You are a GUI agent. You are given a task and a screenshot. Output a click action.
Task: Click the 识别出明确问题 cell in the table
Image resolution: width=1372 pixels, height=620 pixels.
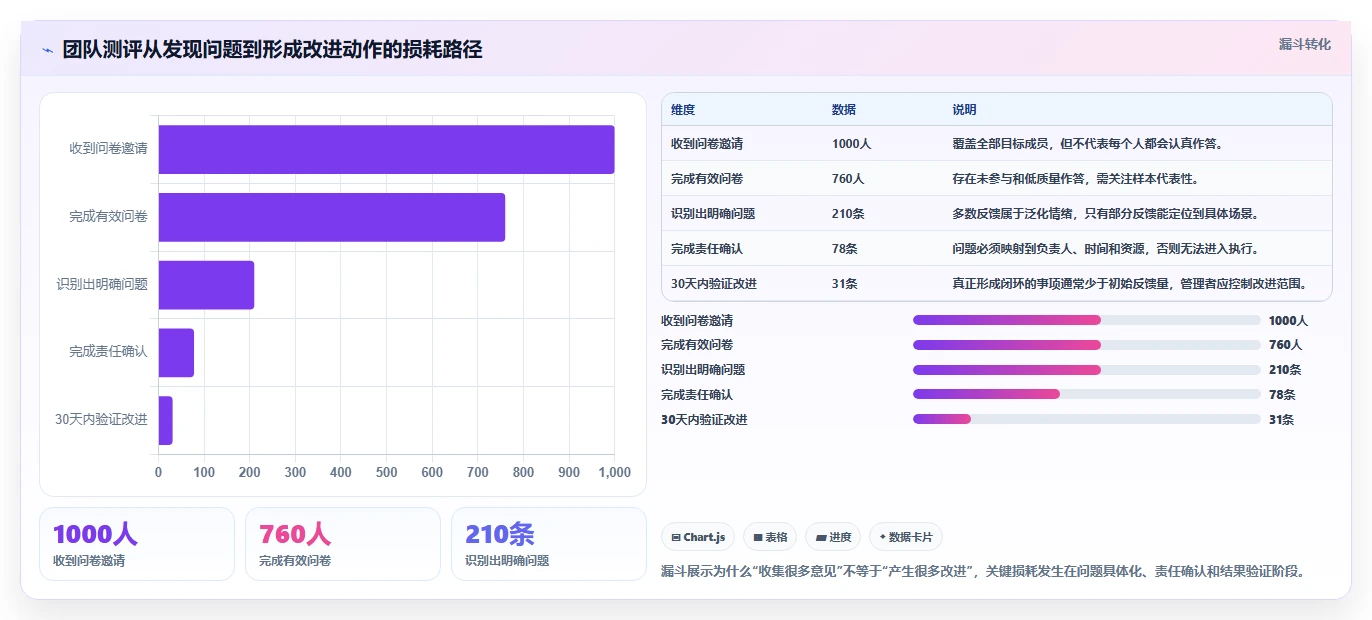tap(713, 214)
